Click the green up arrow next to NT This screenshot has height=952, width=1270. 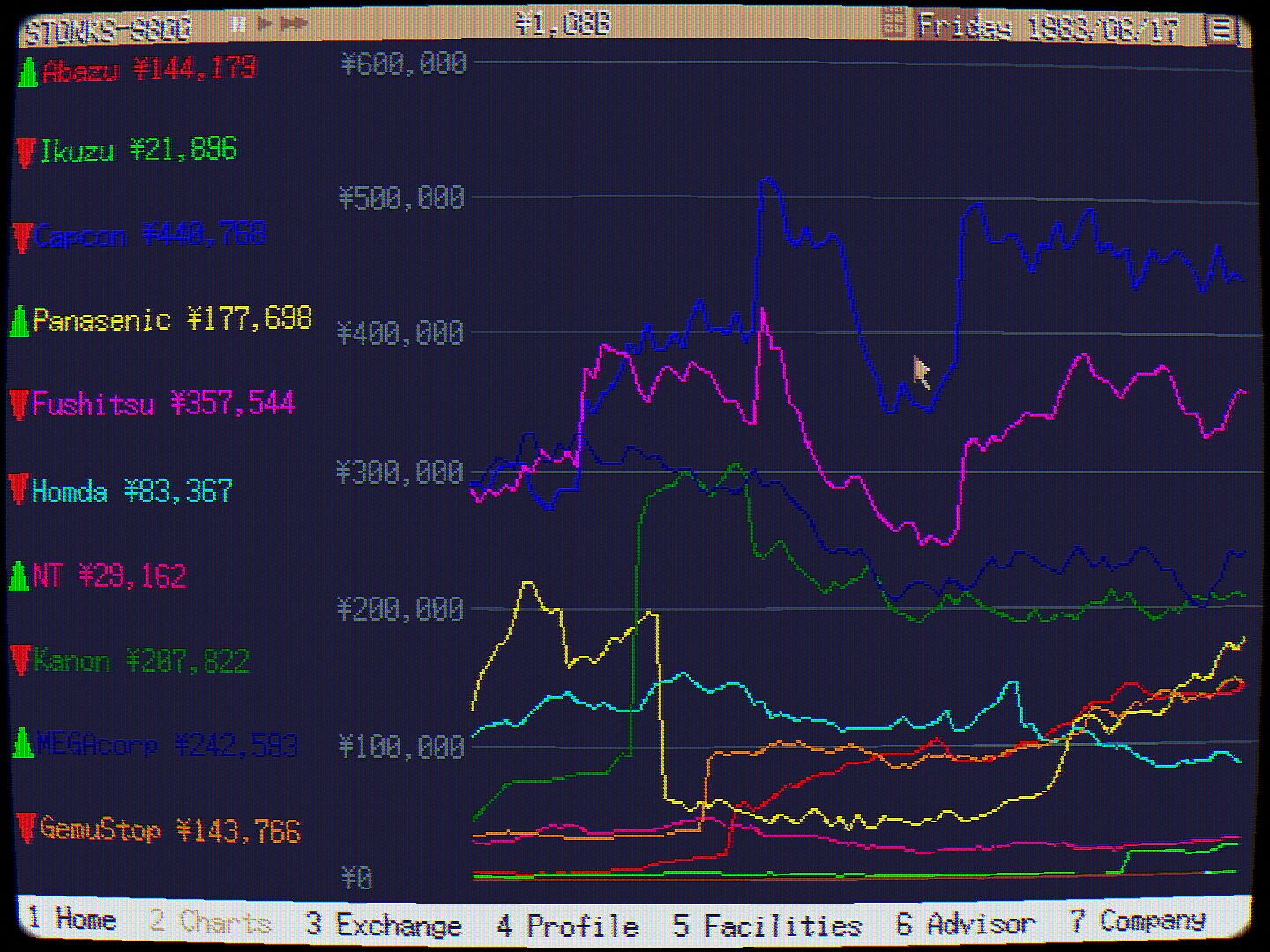(19, 576)
